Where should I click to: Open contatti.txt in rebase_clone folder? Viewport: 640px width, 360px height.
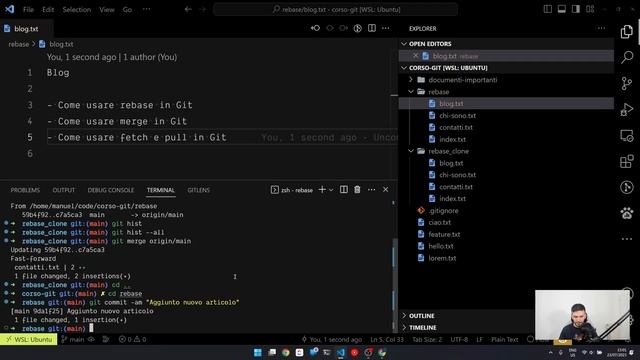tap(506, 187)
